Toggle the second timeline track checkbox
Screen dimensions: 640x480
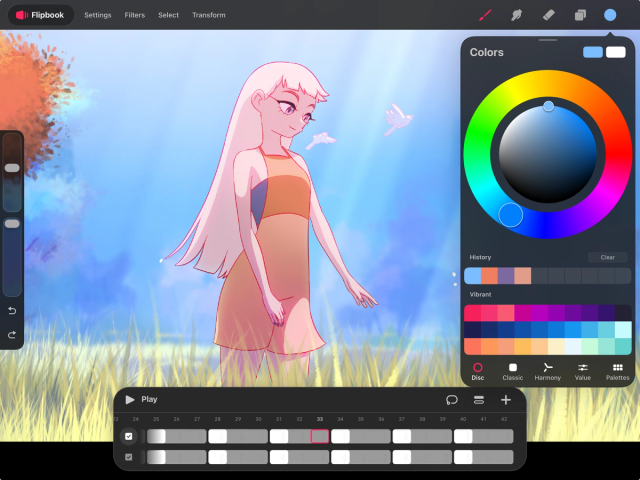point(129,457)
